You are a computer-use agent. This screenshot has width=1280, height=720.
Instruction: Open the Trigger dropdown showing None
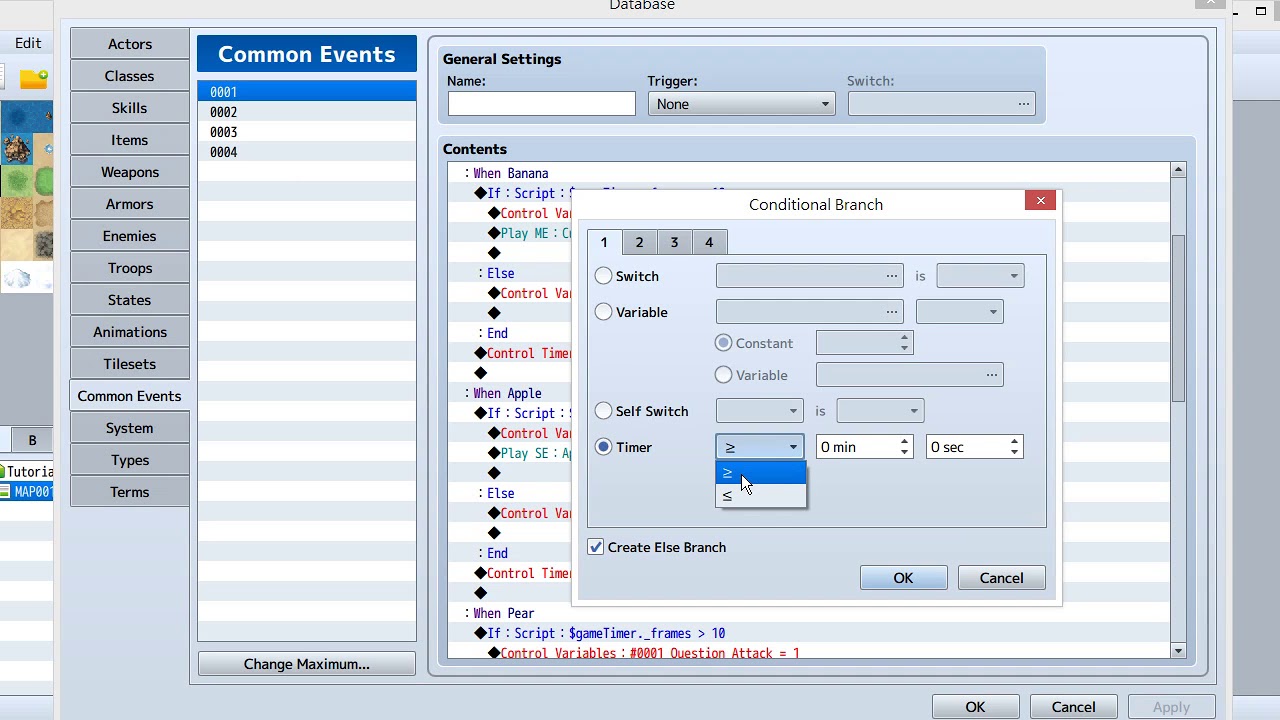(x=741, y=104)
